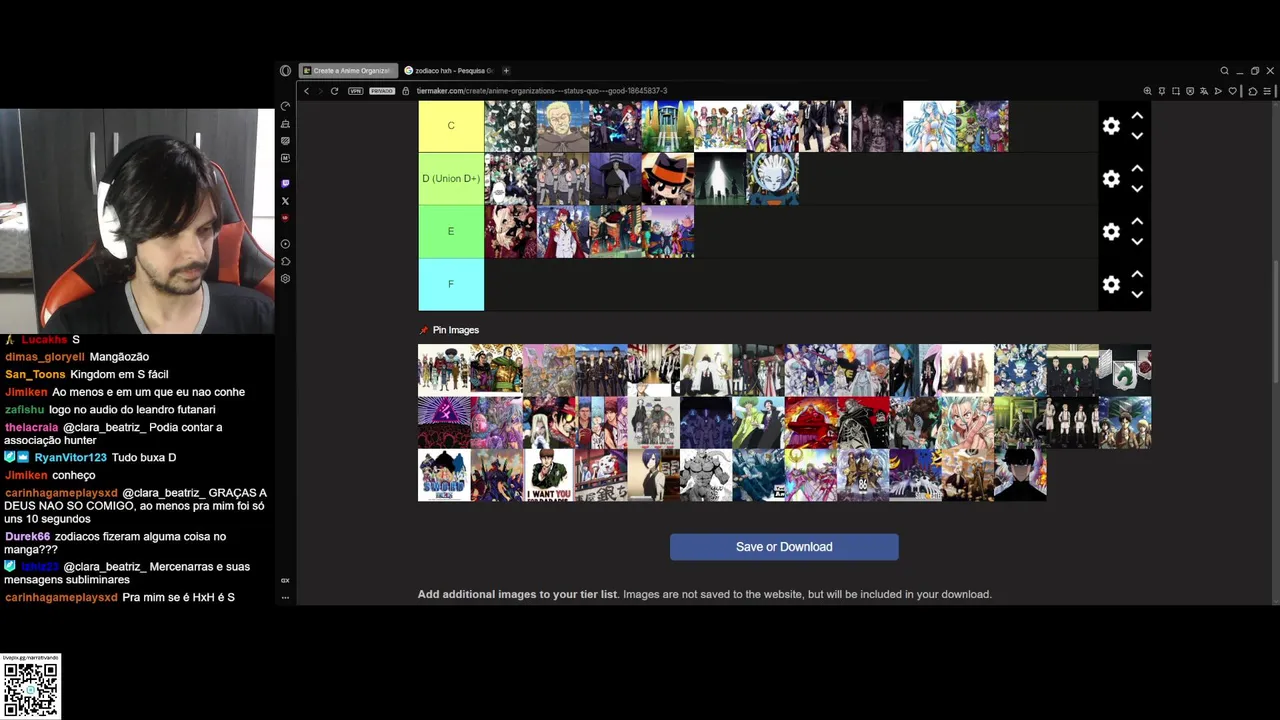Screen dimensions: 1280x720
Task: Move D (Union D+) row down
Action: tap(1137, 189)
